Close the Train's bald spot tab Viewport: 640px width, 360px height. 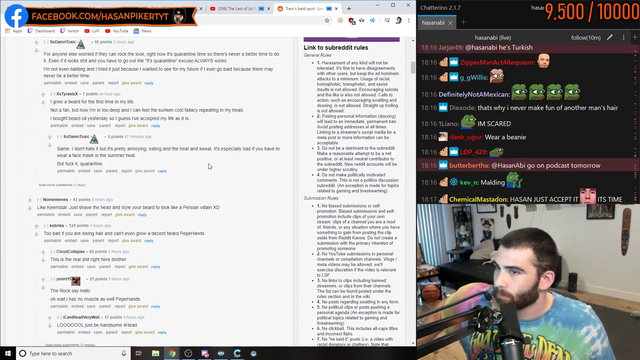pyautogui.click(x=336, y=9)
